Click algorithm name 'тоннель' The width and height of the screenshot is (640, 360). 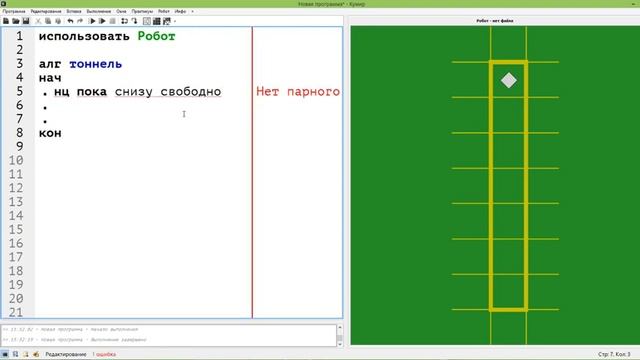pyautogui.click(x=96, y=64)
